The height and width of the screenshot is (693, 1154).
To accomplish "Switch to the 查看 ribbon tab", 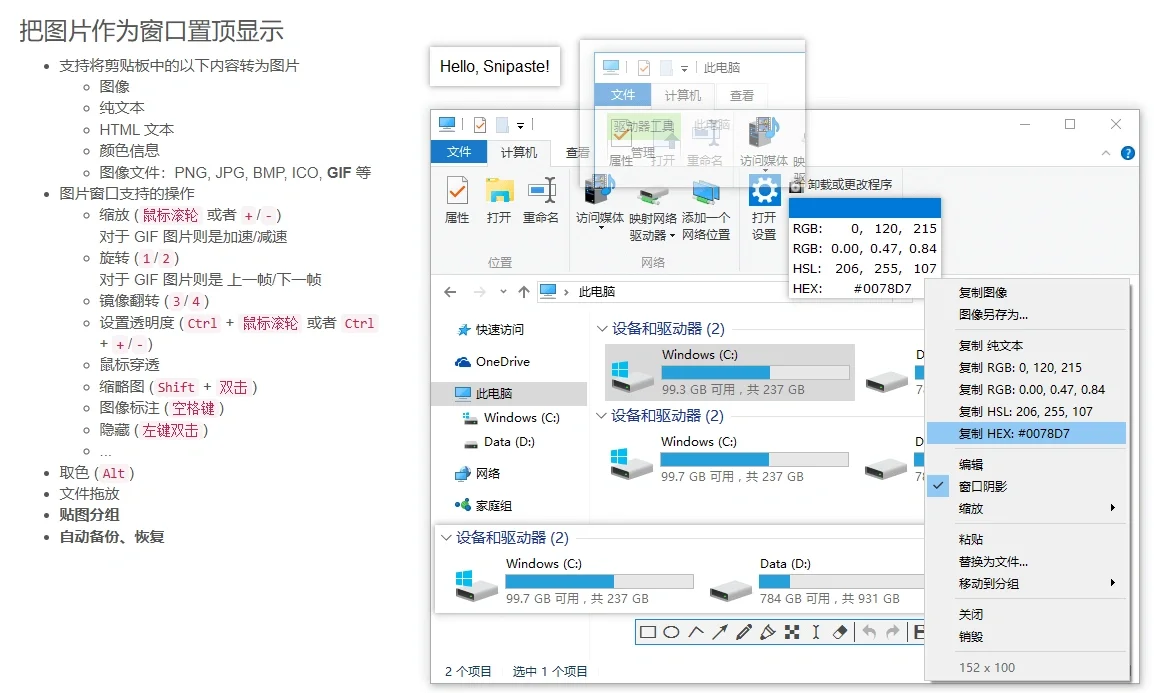I will 577,151.
